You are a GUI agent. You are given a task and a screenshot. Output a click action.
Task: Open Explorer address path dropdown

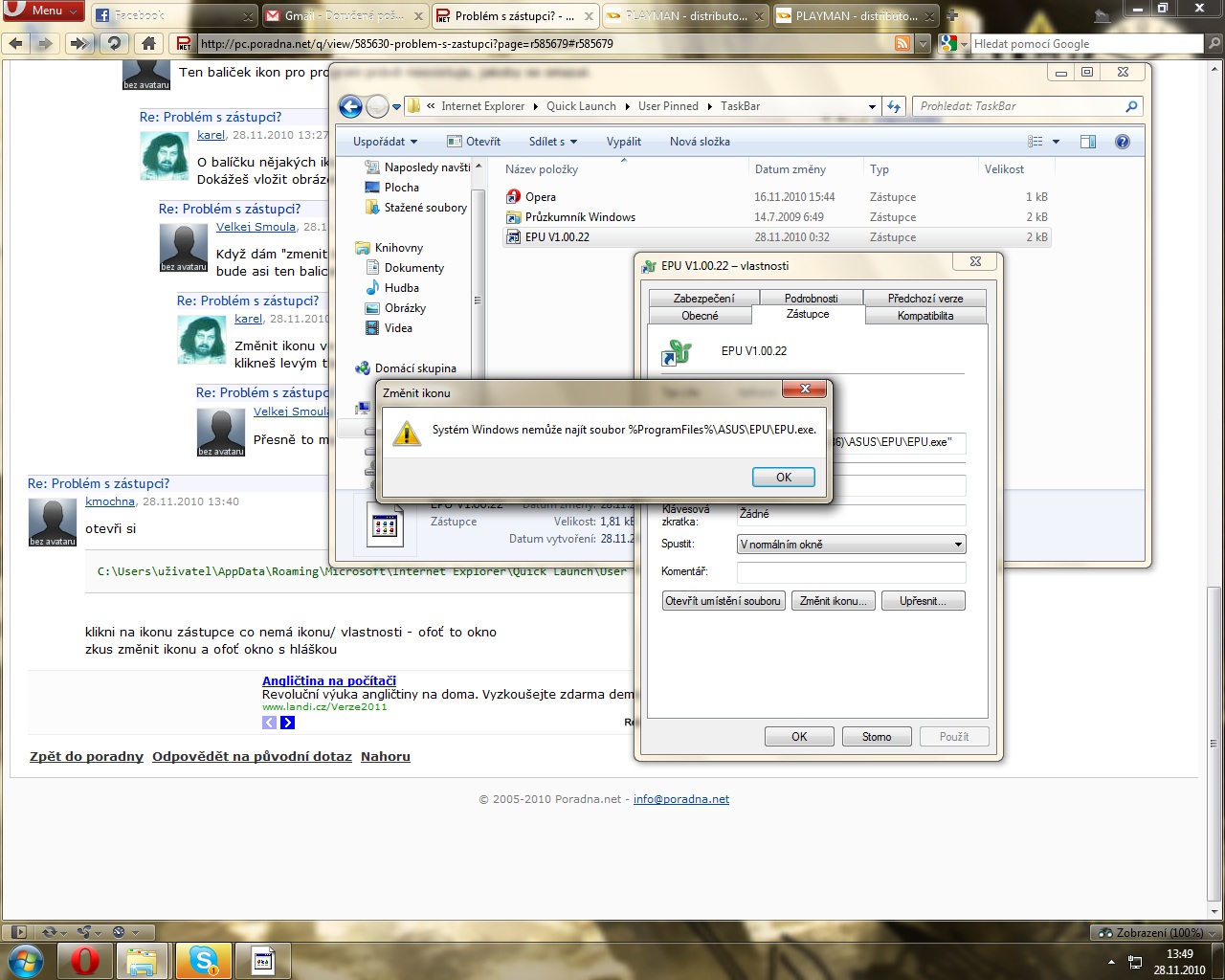(872, 106)
